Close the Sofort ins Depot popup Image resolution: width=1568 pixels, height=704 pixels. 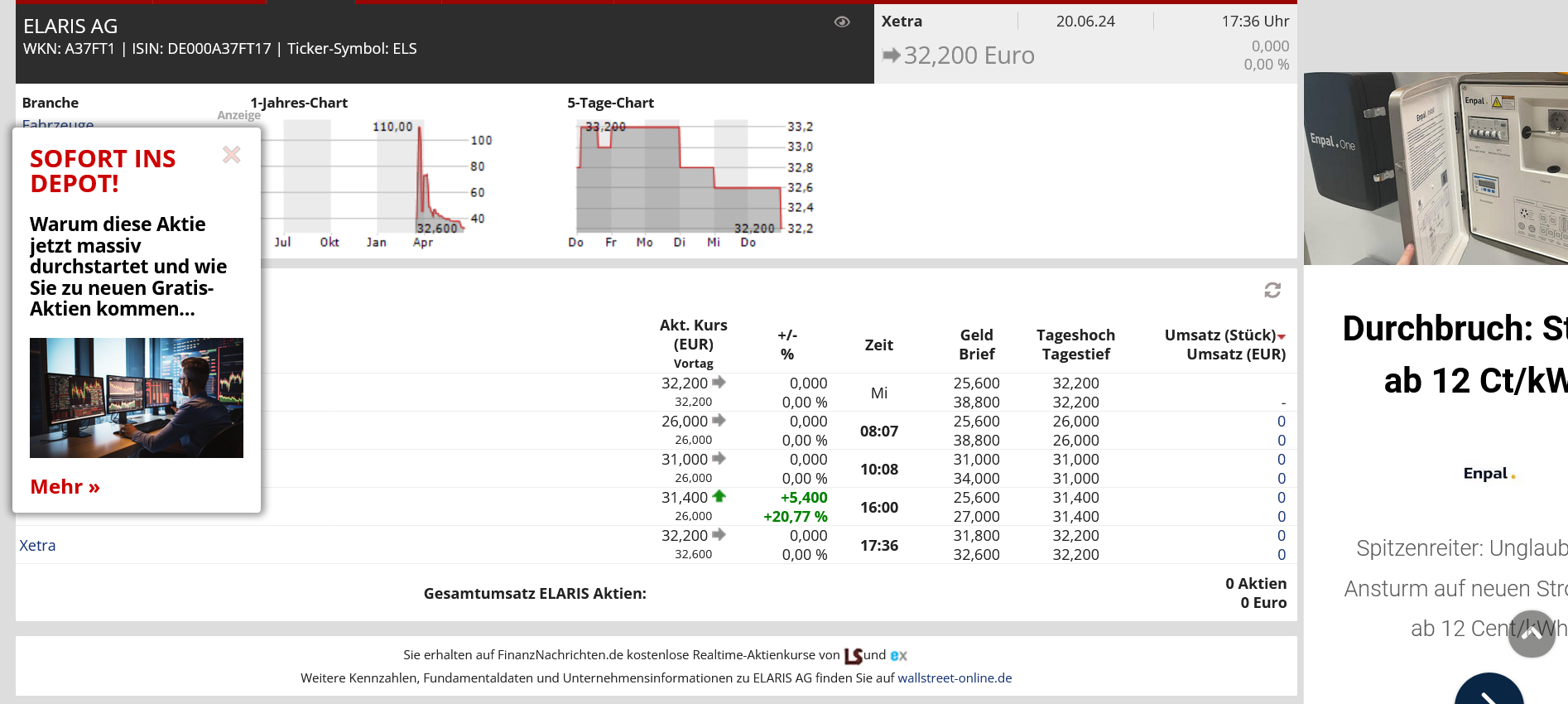(232, 155)
